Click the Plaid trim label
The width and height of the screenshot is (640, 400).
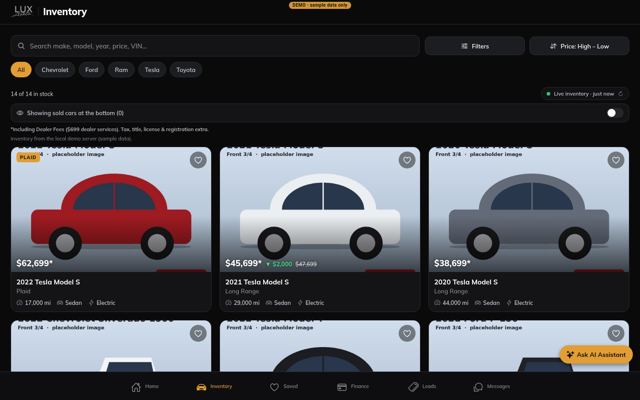[23, 291]
